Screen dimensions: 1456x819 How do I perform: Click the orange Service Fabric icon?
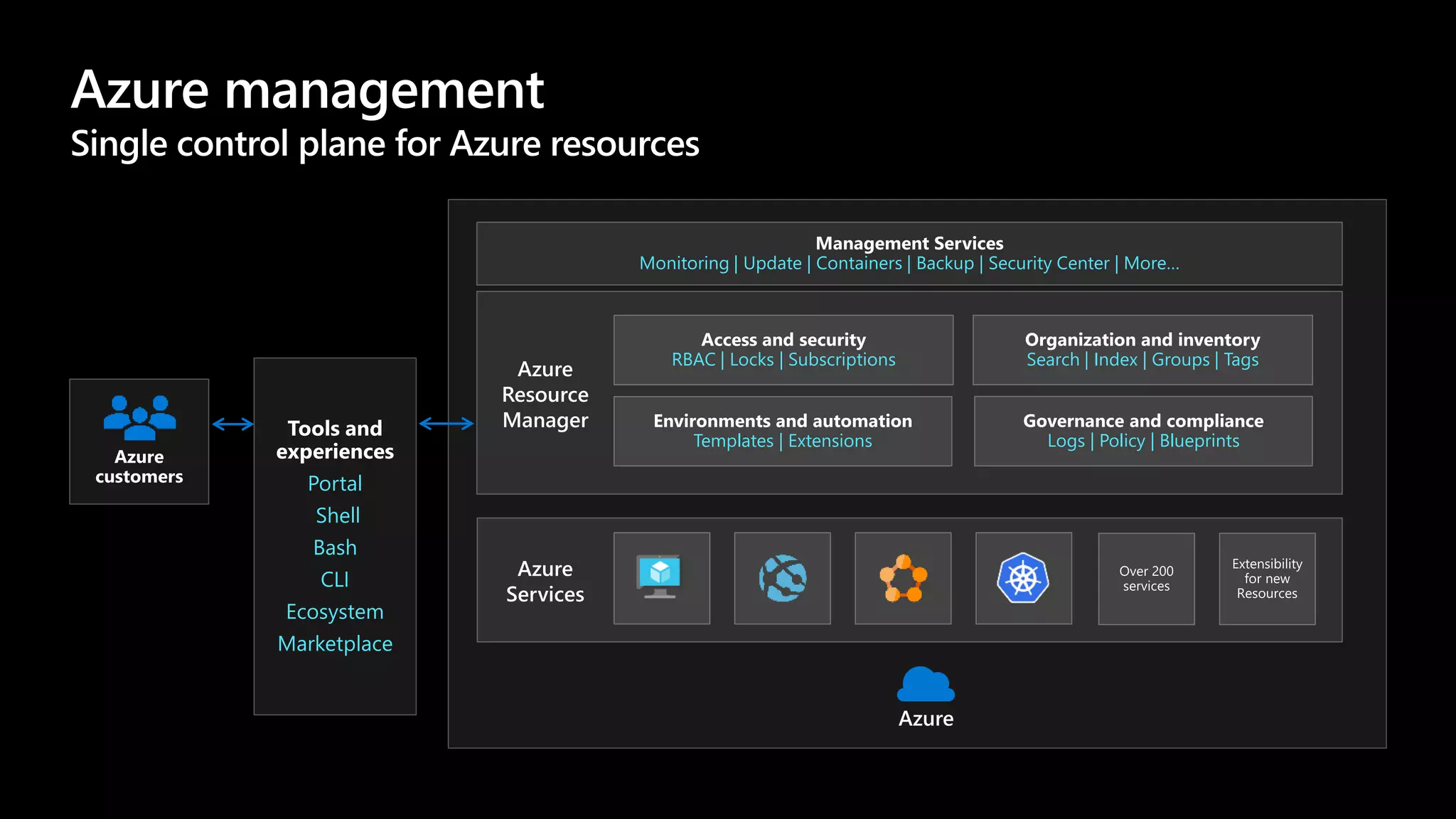point(903,579)
